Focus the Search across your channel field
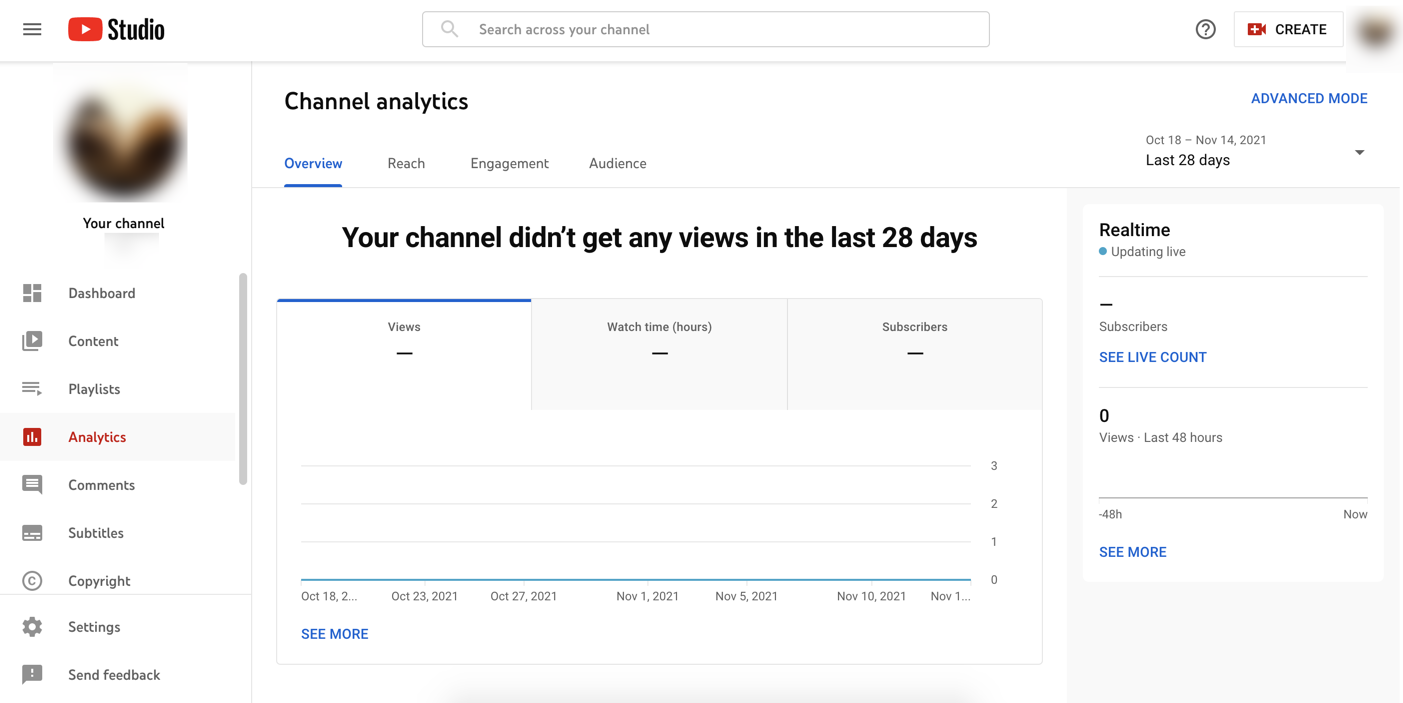 pos(706,29)
